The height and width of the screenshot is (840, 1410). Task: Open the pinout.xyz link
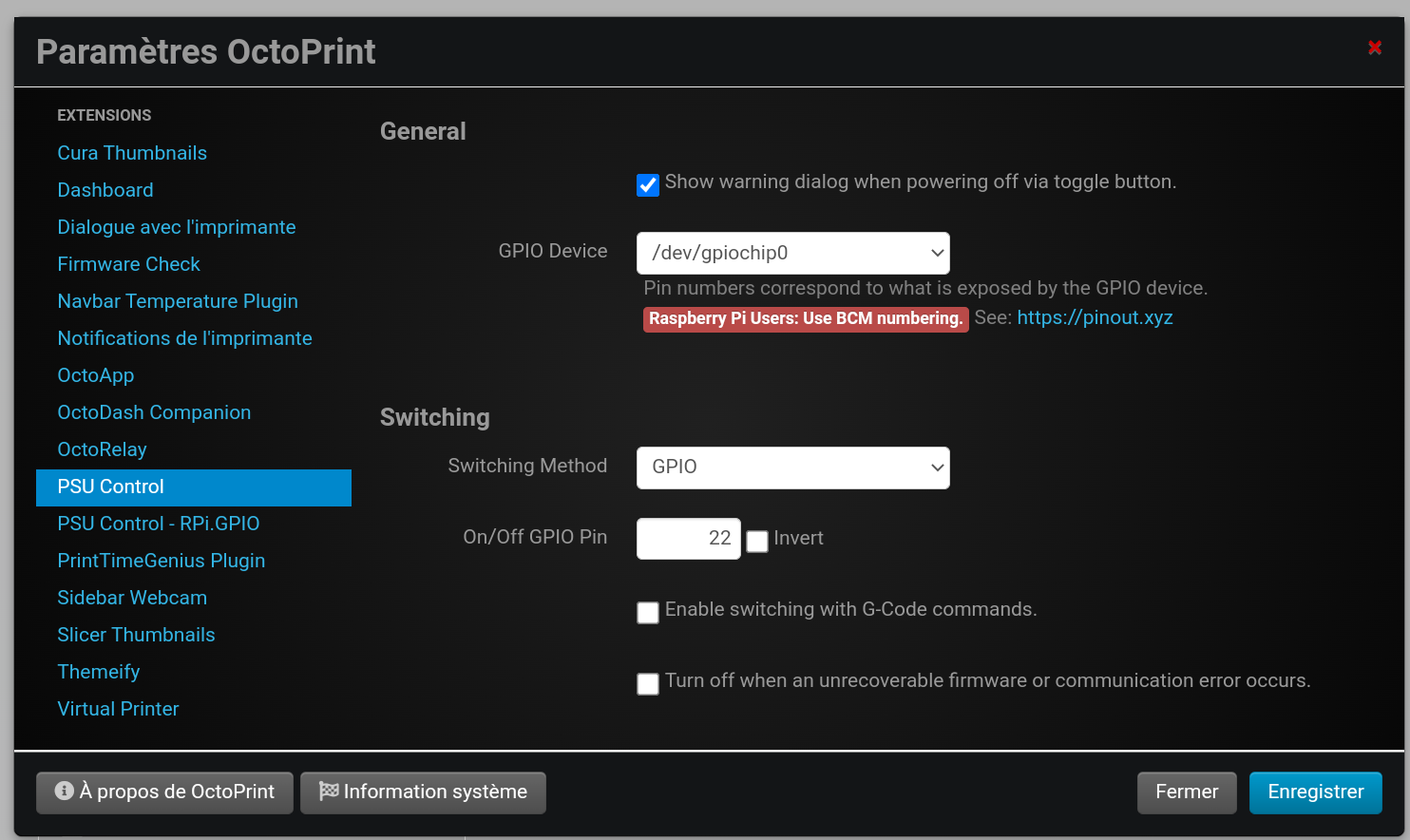pos(1095,317)
